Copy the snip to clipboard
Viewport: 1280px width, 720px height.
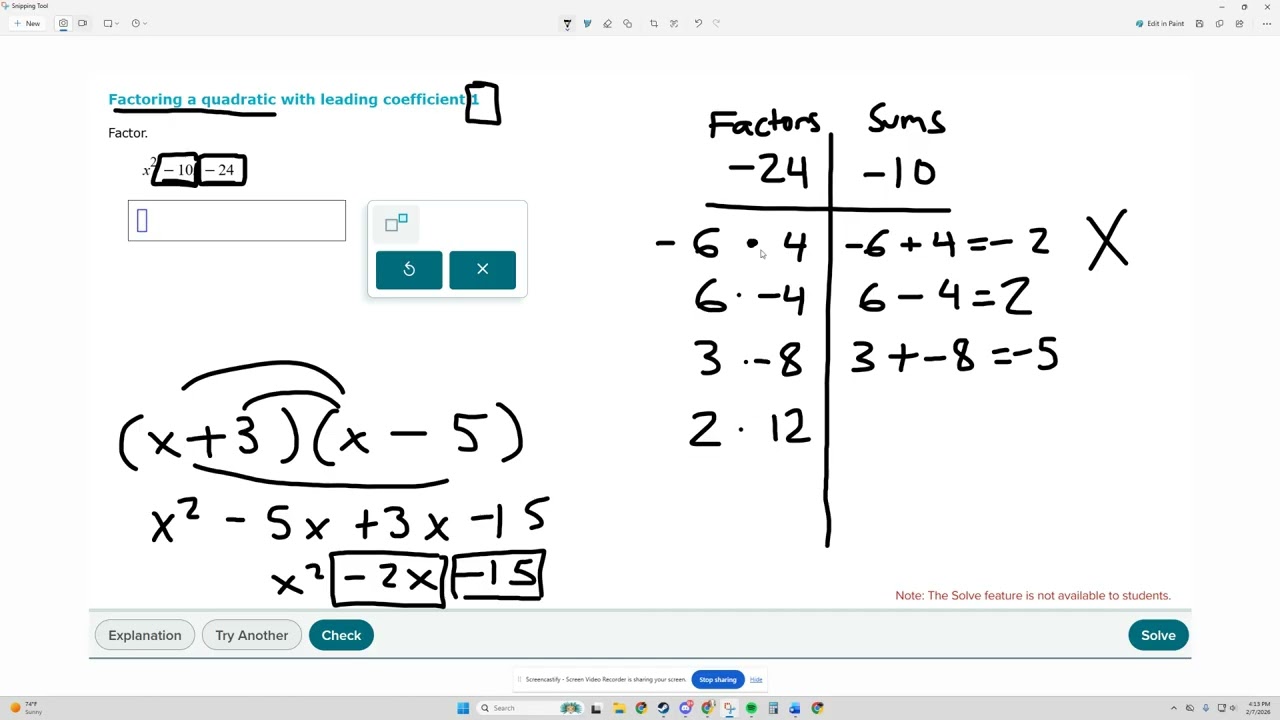[x=1219, y=23]
